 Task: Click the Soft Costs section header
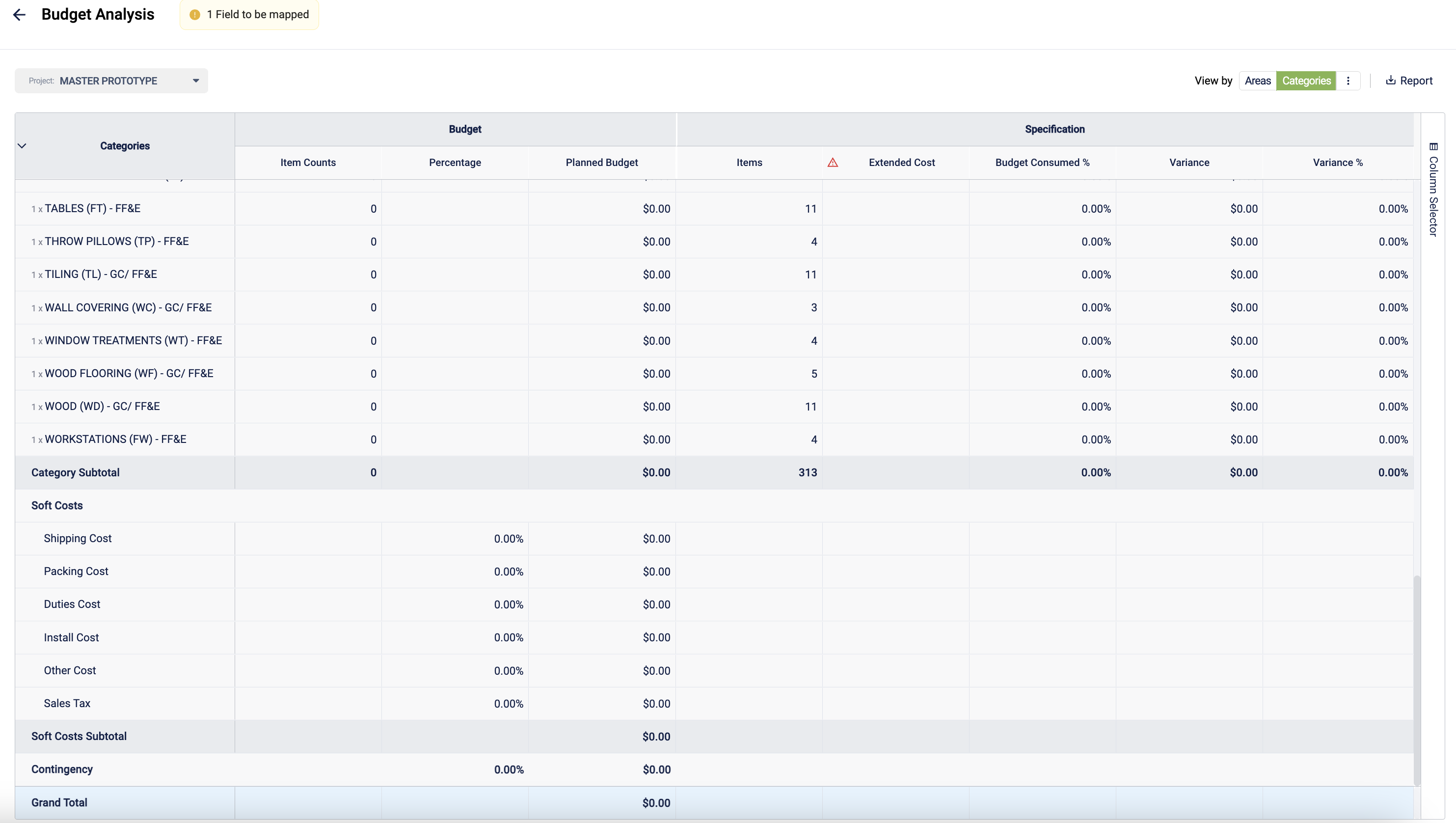click(57, 505)
